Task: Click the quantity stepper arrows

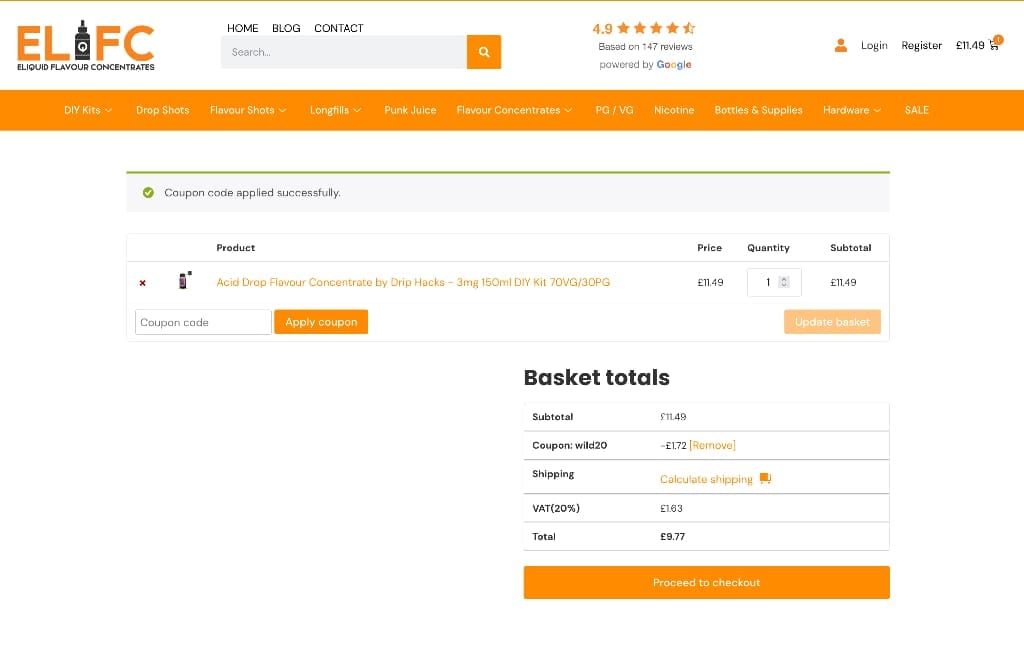Action: click(x=784, y=282)
